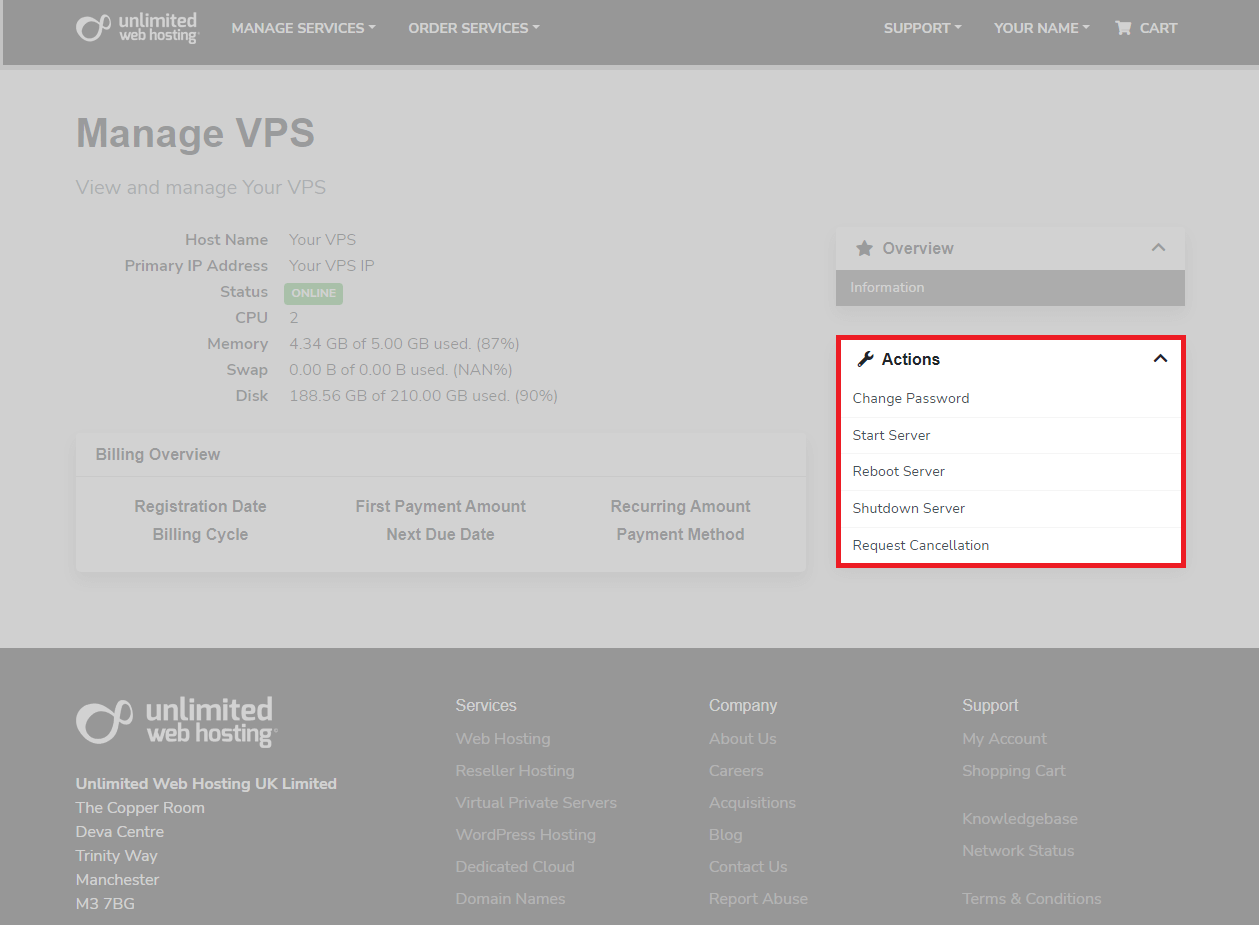Select Shutdown Server action
The height and width of the screenshot is (925, 1259).
click(x=1010, y=508)
